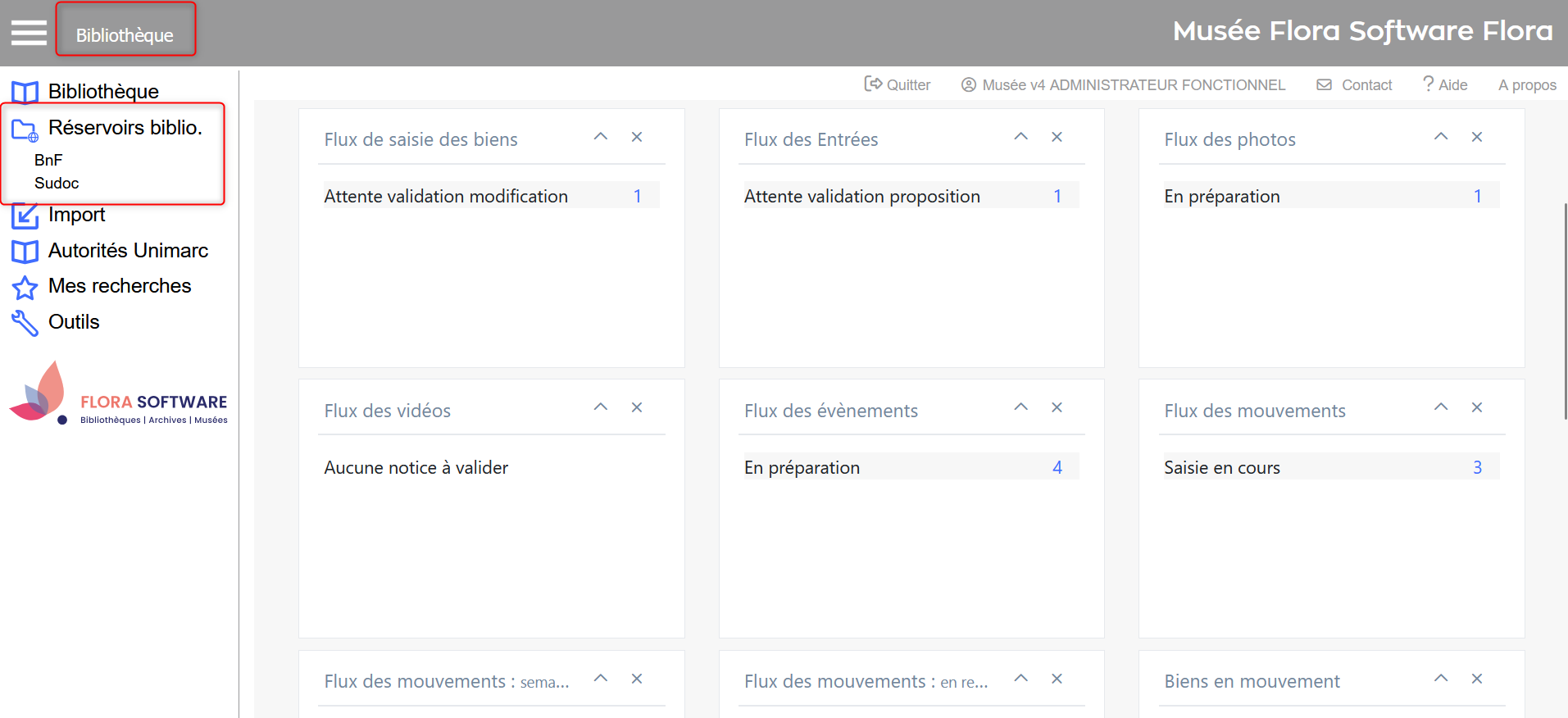1568x718 pixels.
Task: Select the Bibliothèque tab in header
Action: [125, 35]
